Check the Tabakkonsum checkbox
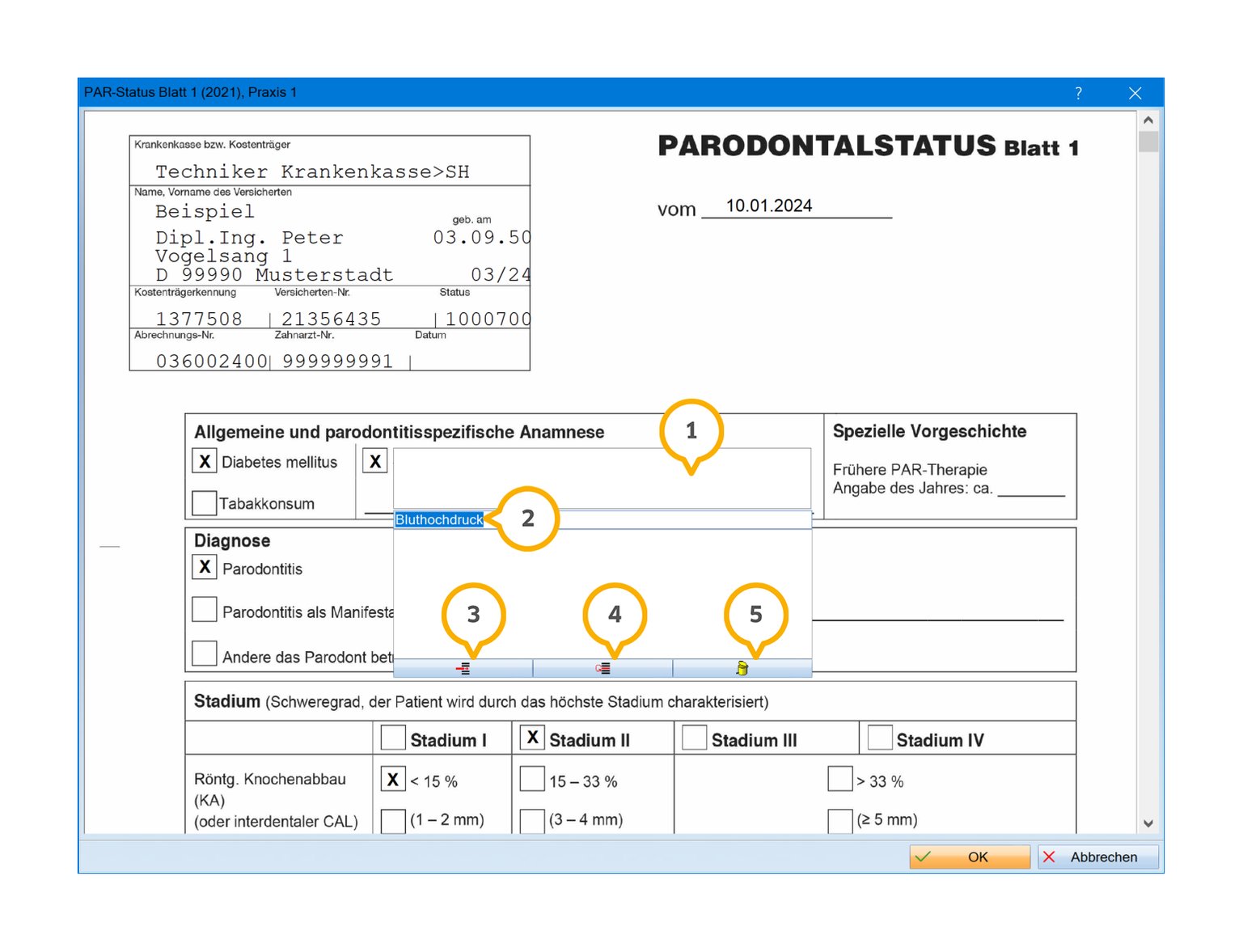 tap(205, 503)
